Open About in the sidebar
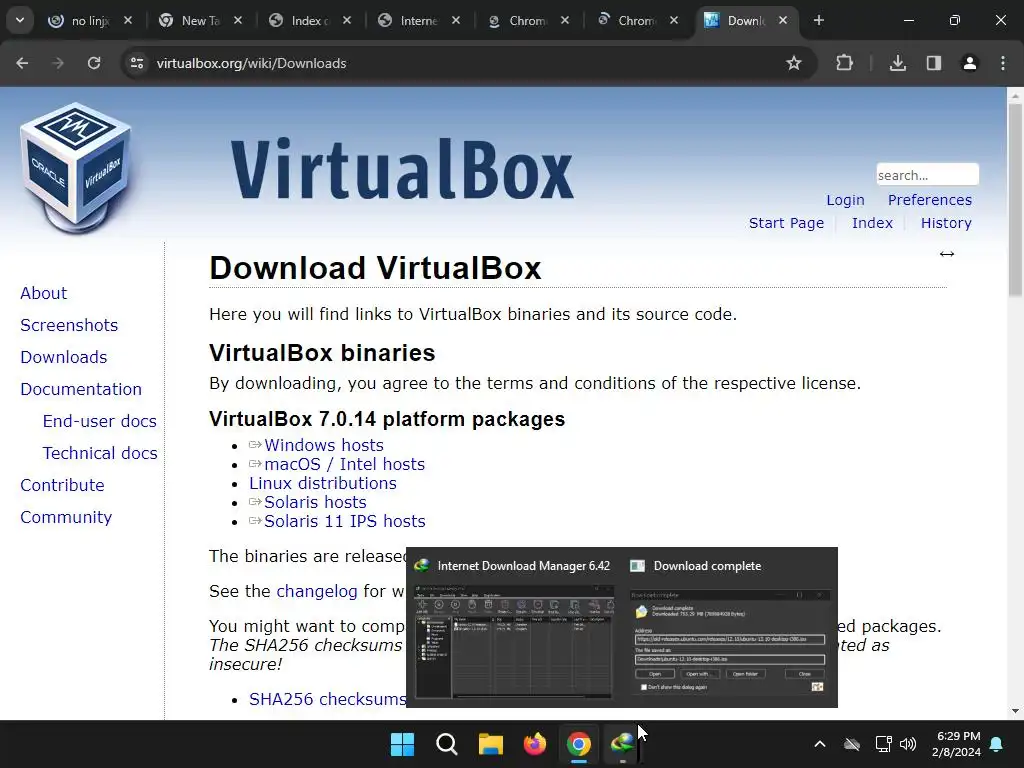1024x768 pixels. coord(44,293)
